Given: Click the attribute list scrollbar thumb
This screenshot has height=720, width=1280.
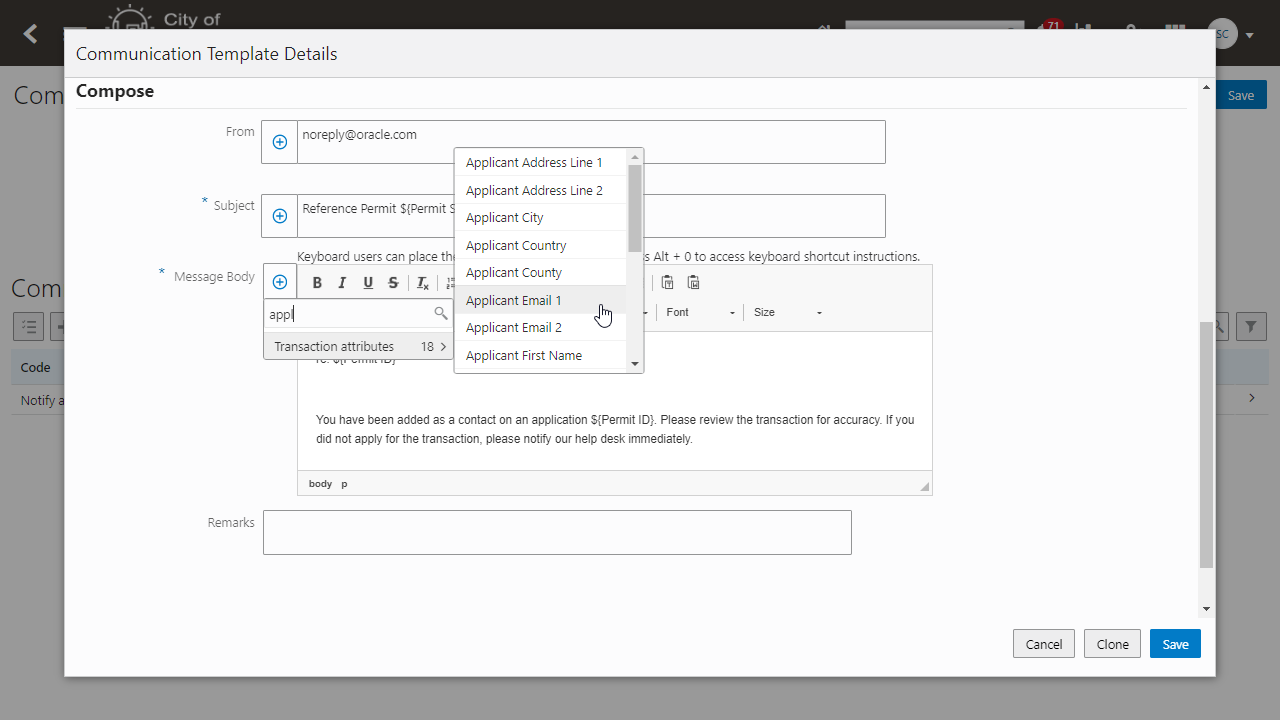Looking at the screenshot, I should [x=635, y=208].
